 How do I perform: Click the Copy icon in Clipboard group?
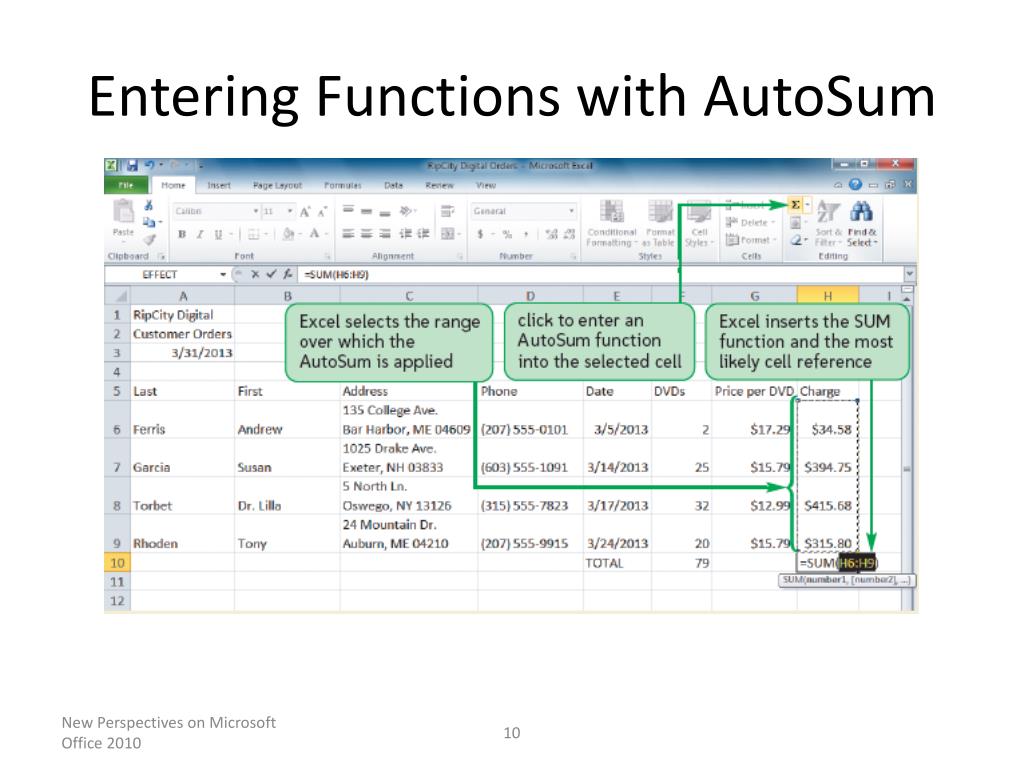coord(149,223)
